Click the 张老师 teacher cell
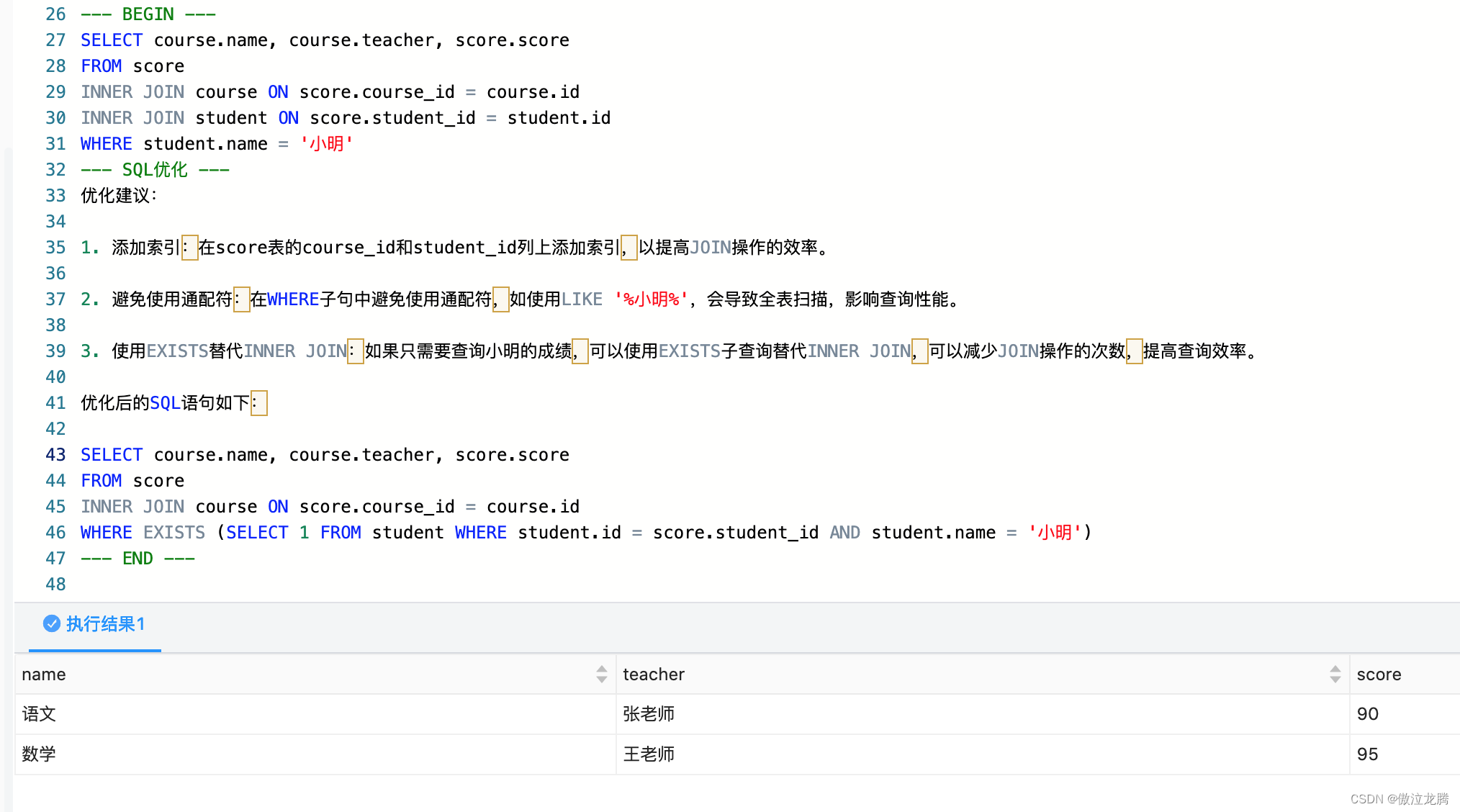 (649, 713)
